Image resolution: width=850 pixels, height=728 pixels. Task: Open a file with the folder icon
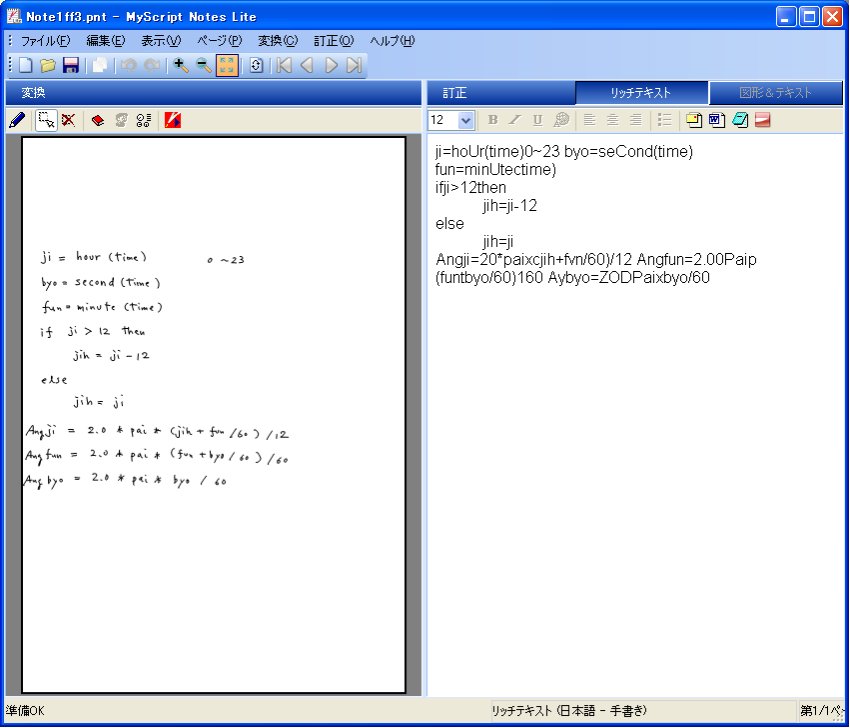coord(47,66)
